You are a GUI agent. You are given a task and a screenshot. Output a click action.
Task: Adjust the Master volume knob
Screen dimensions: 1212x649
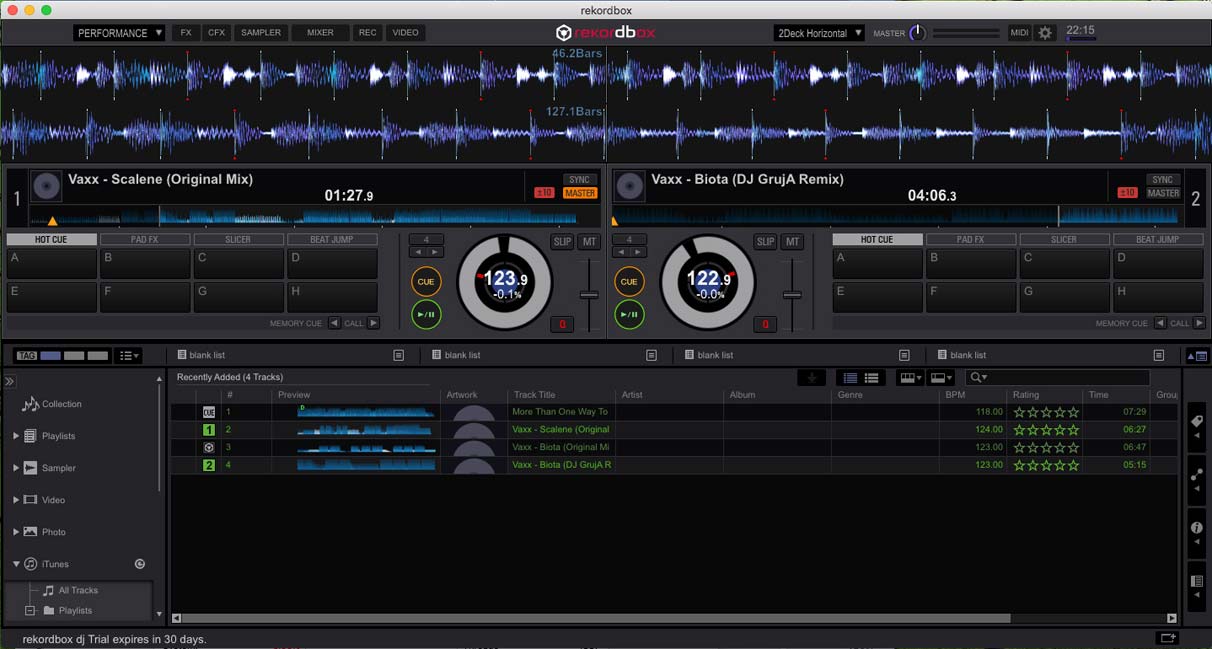[917, 33]
